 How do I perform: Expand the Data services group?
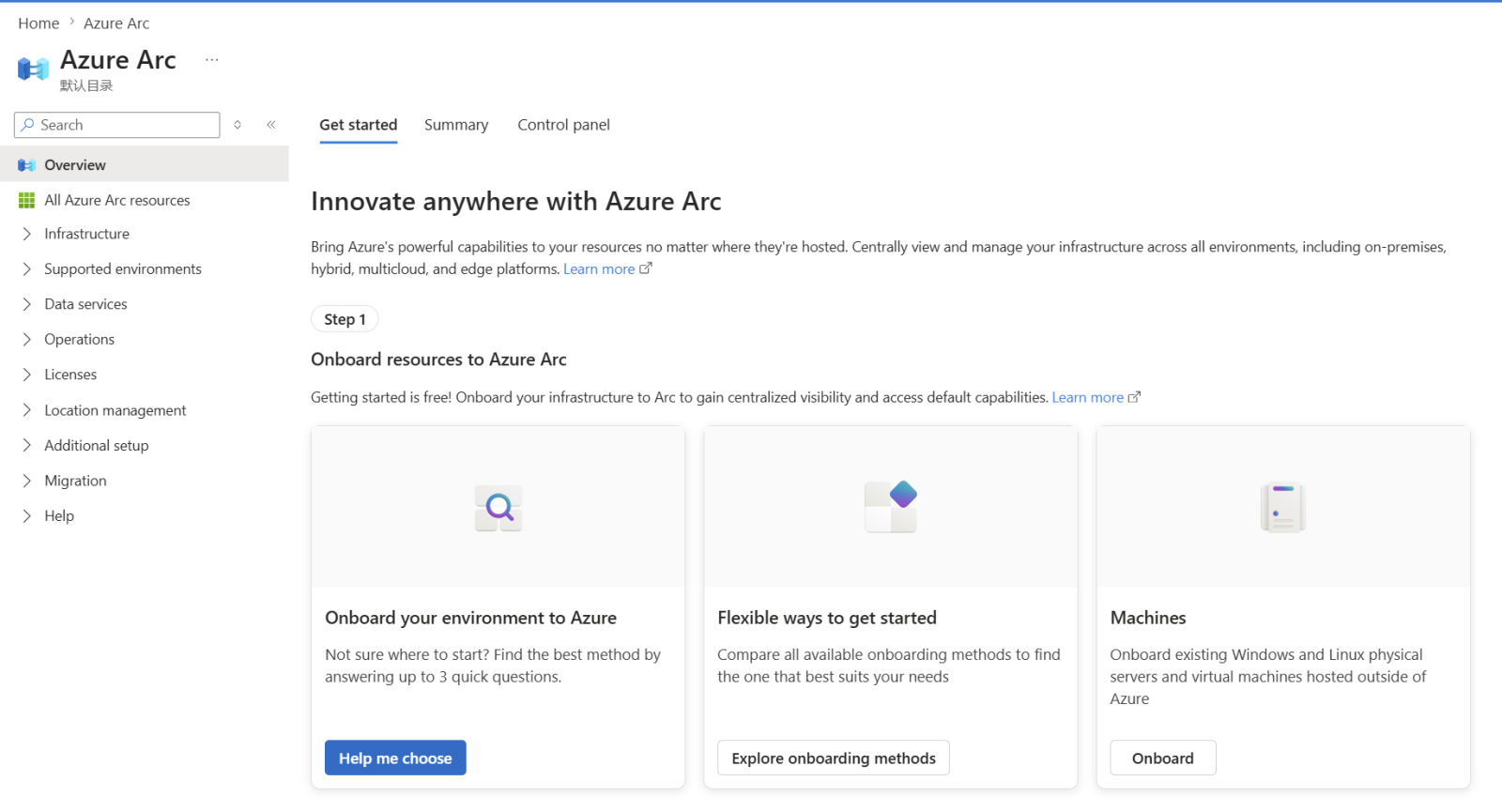[x=27, y=304]
